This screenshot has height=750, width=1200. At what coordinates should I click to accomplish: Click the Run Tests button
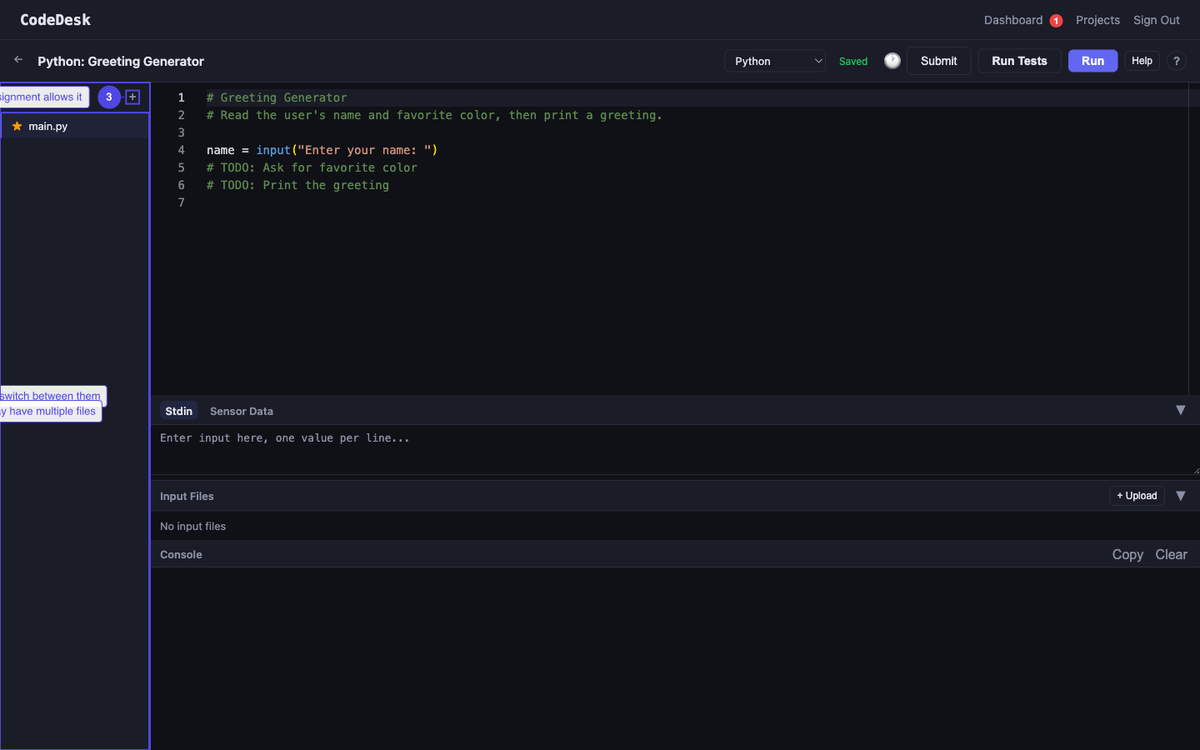coord(1019,61)
